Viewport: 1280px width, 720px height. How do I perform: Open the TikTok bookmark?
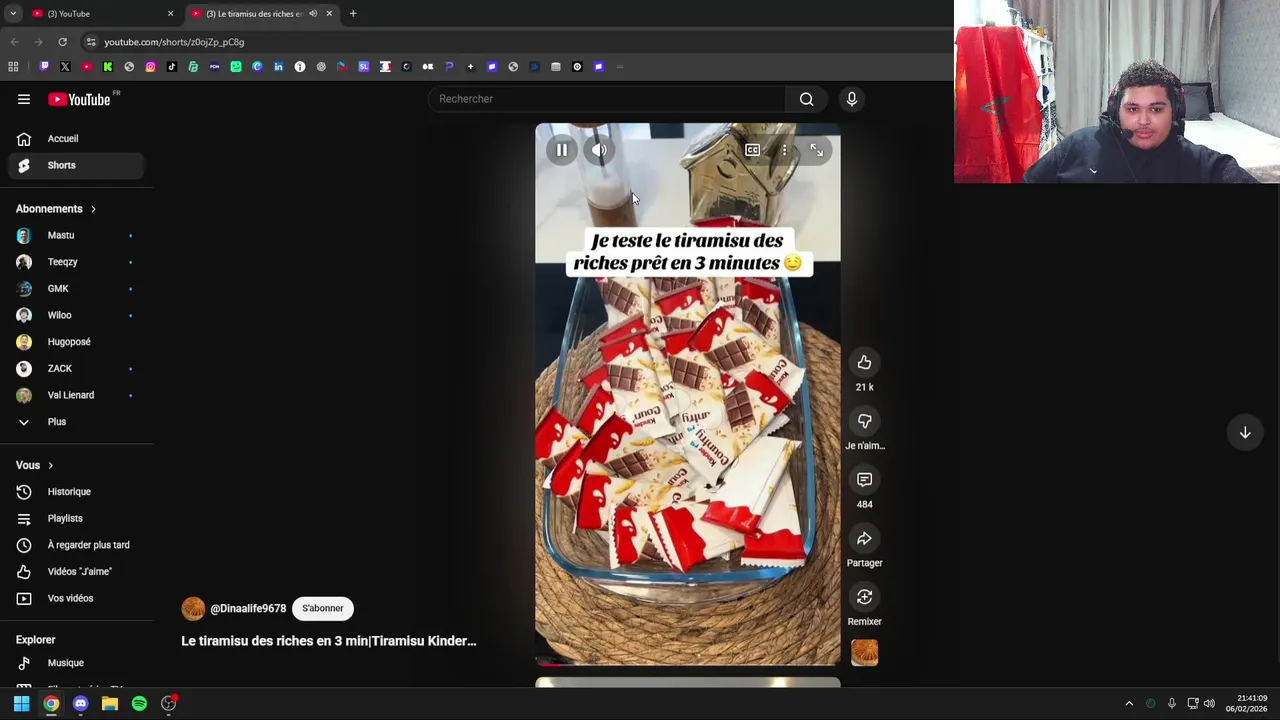tap(172, 67)
